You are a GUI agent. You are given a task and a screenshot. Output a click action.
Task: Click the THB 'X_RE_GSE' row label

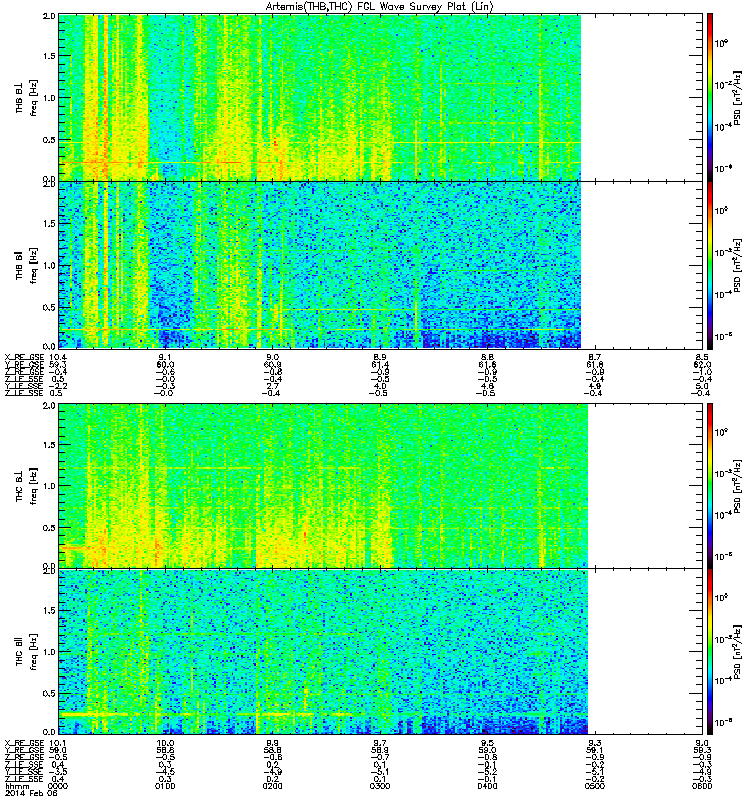coord(24,357)
